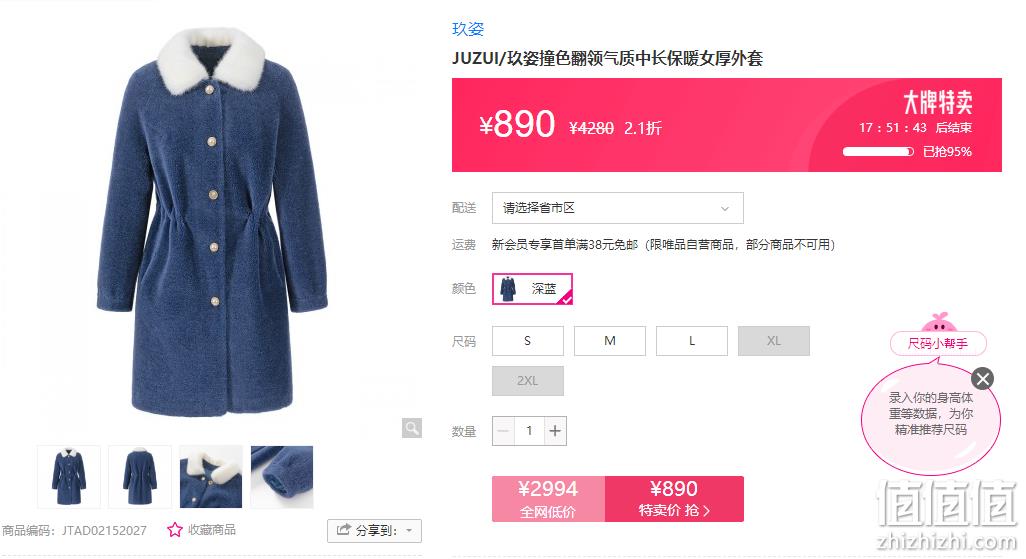The width and height of the screenshot is (1026, 559).
Task: Click the ¥890 特卖价 抢 button
Action: (x=674, y=499)
